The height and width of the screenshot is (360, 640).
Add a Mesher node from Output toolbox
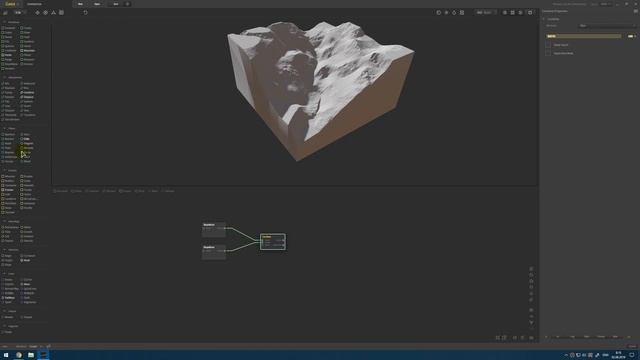point(7,317)
